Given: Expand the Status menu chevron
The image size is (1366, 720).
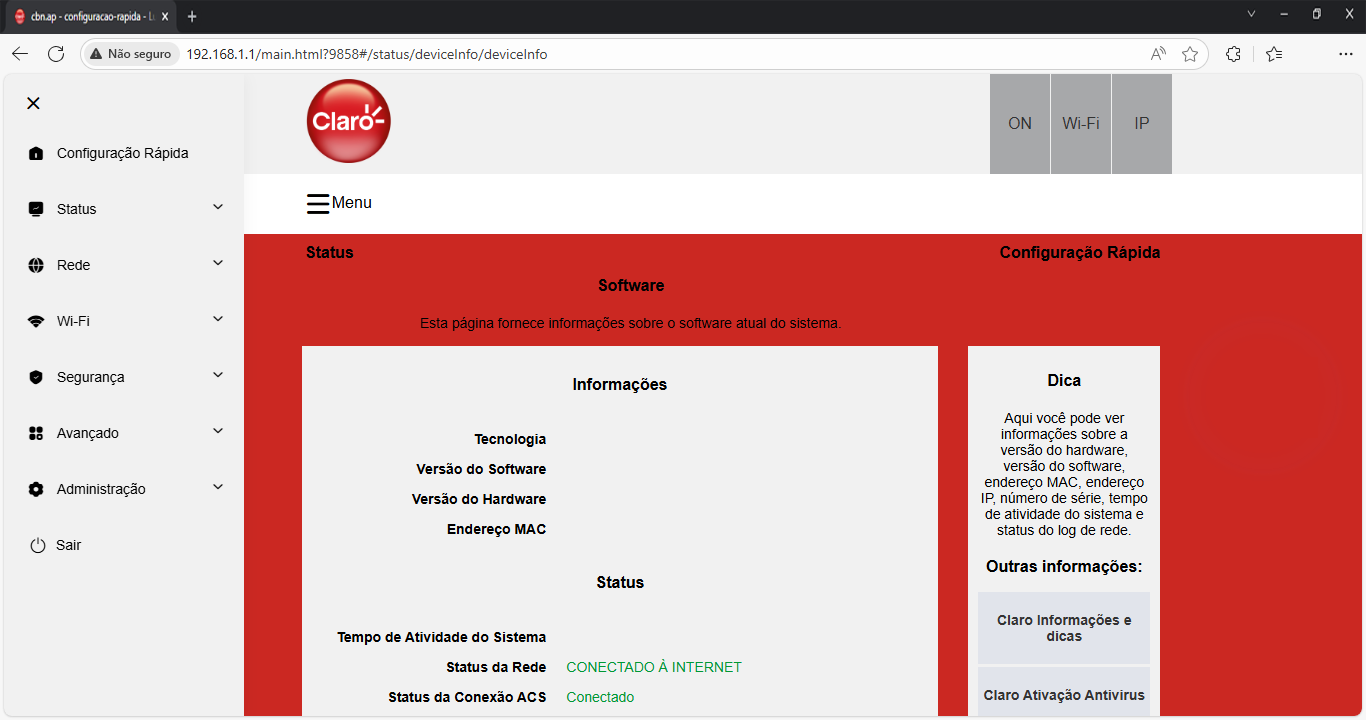Looking at the screenshot, I should coord(218,207).
